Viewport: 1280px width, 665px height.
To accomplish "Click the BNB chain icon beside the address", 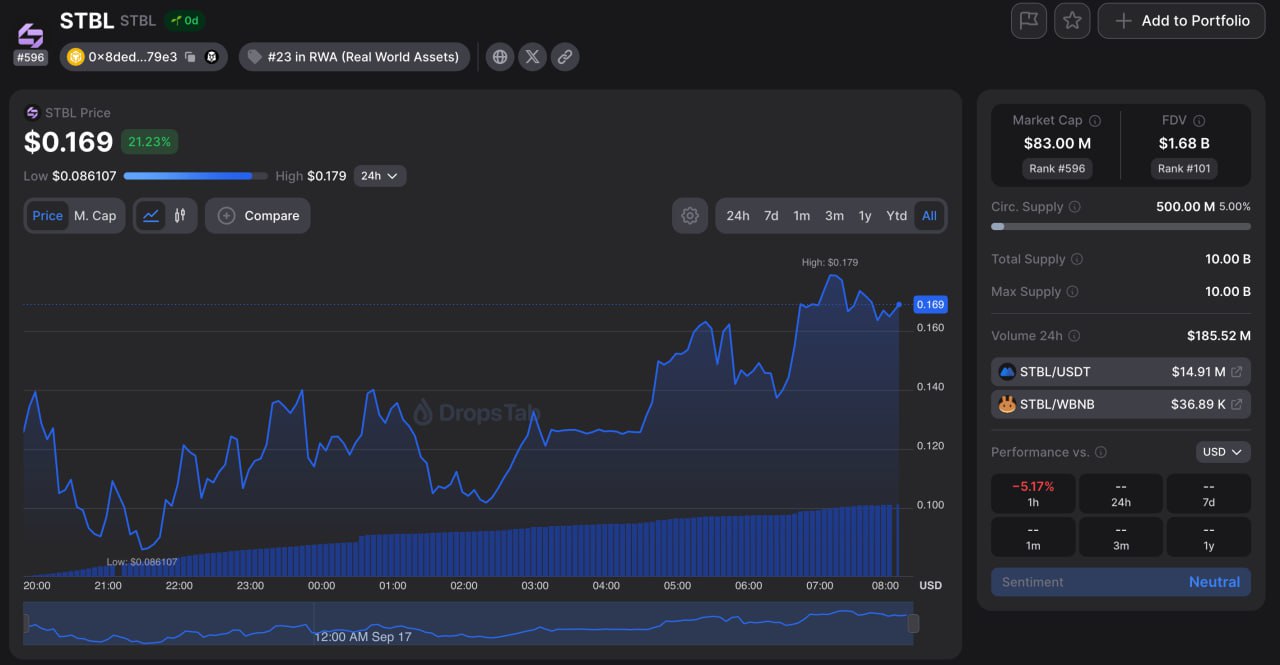I will 75,57.
